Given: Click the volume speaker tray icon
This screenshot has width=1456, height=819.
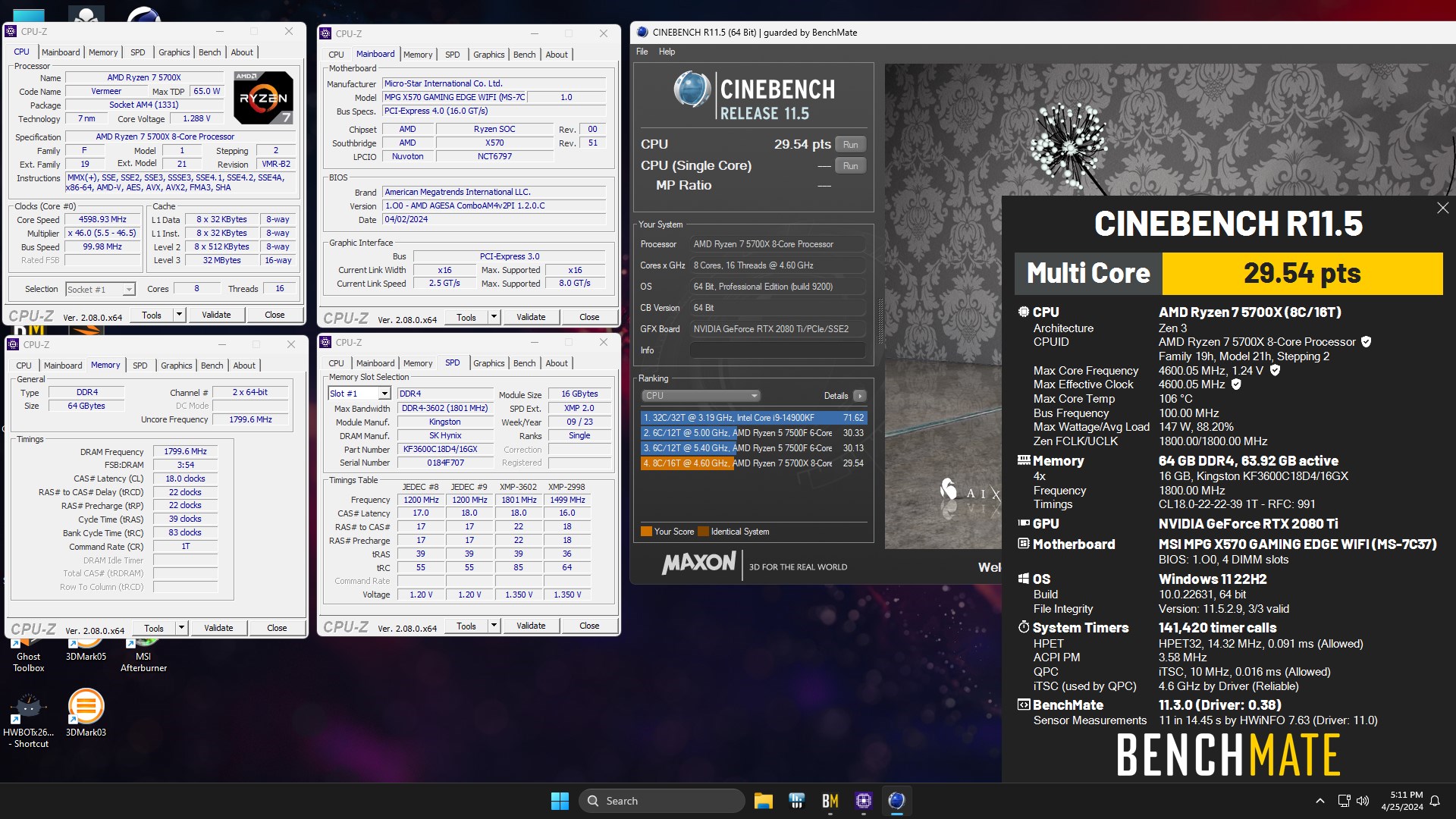Looking at the screenshot, I should click(x=1363, y=801).
